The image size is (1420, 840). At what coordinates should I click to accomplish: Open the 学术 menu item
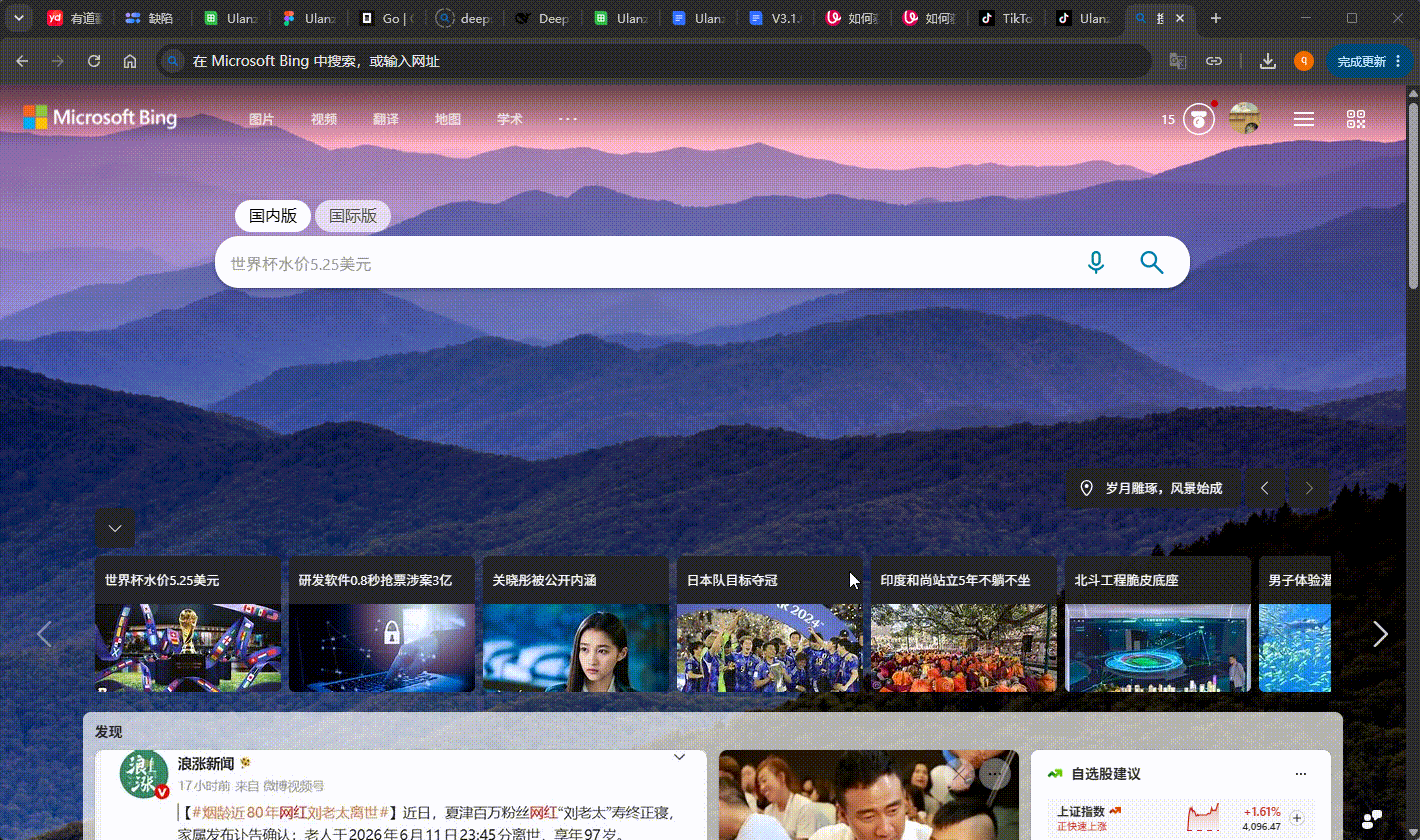(x=510, y=119)
